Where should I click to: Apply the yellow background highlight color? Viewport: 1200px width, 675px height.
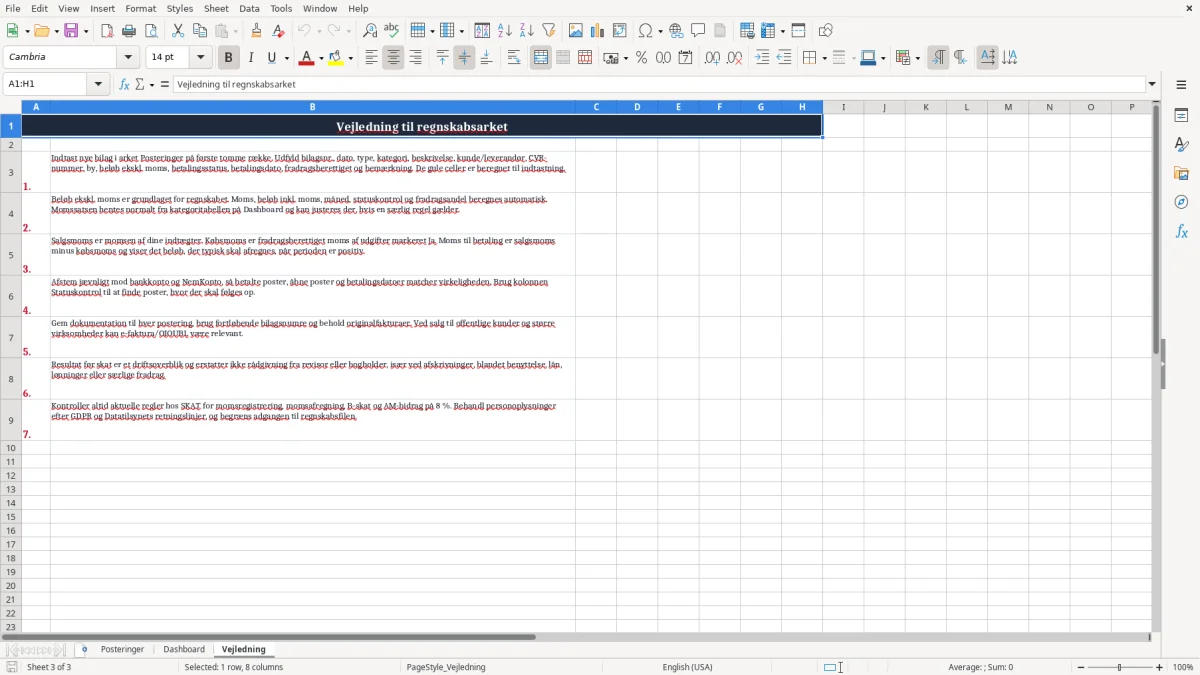[337, 58]
